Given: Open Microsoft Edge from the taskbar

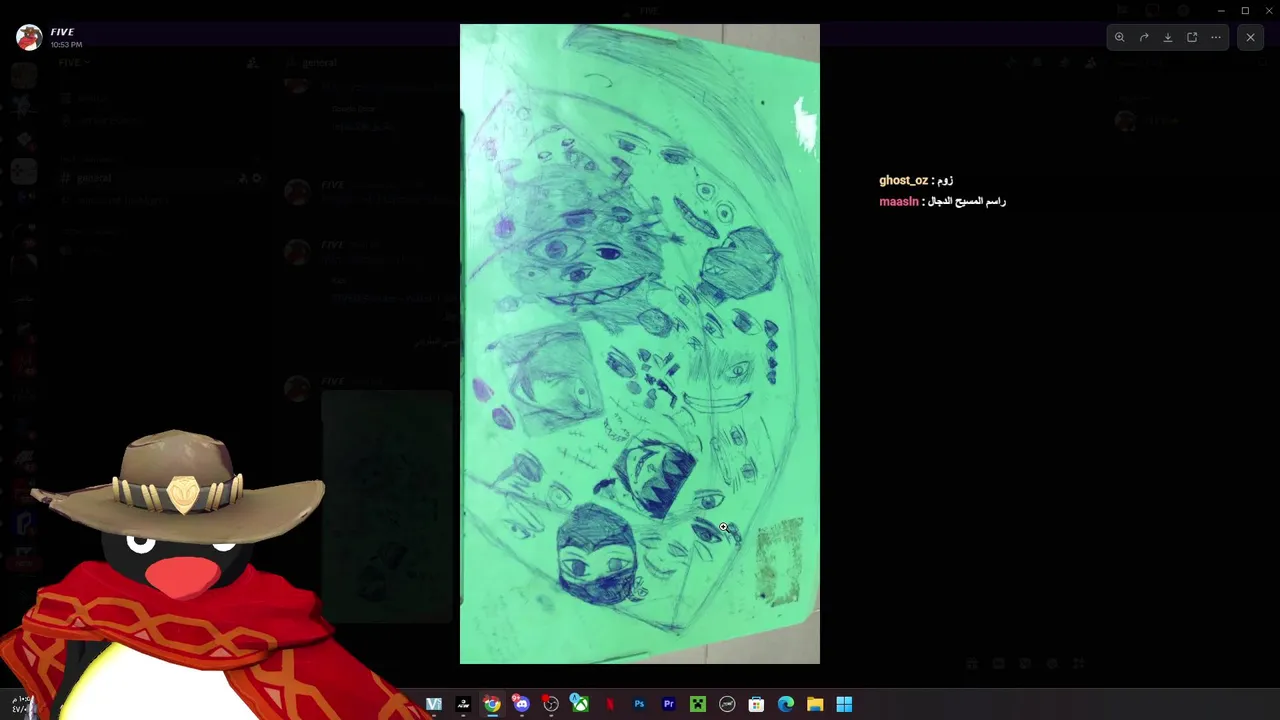Looking at the screenshot, I should (786, 704).
